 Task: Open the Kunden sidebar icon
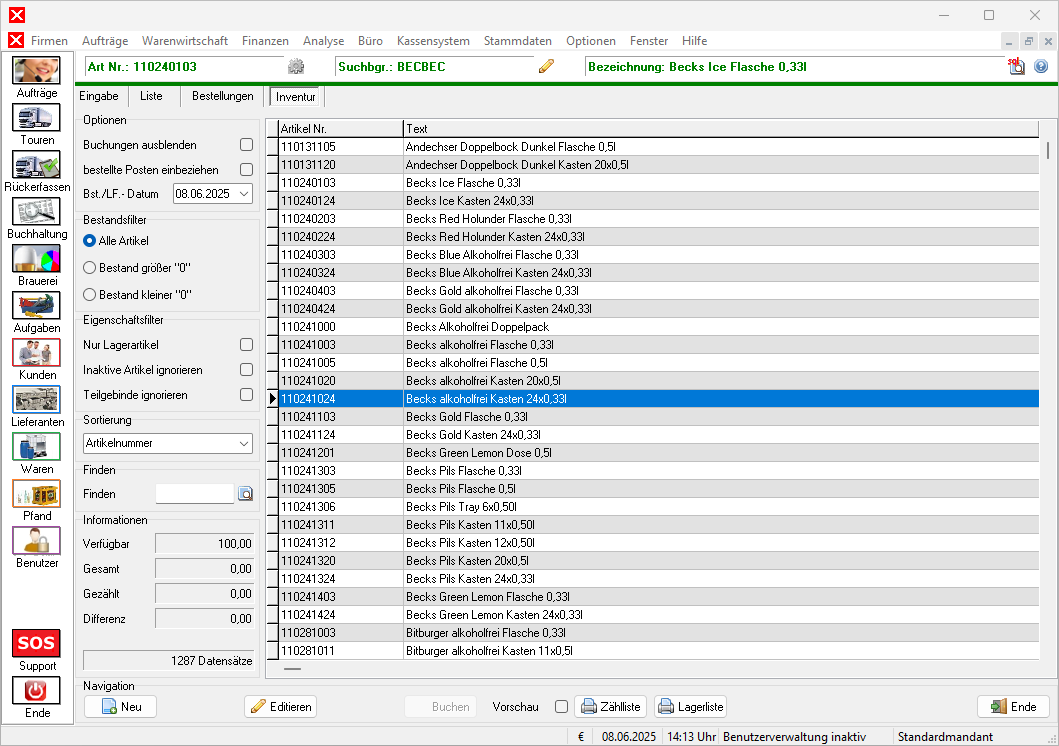37,352
